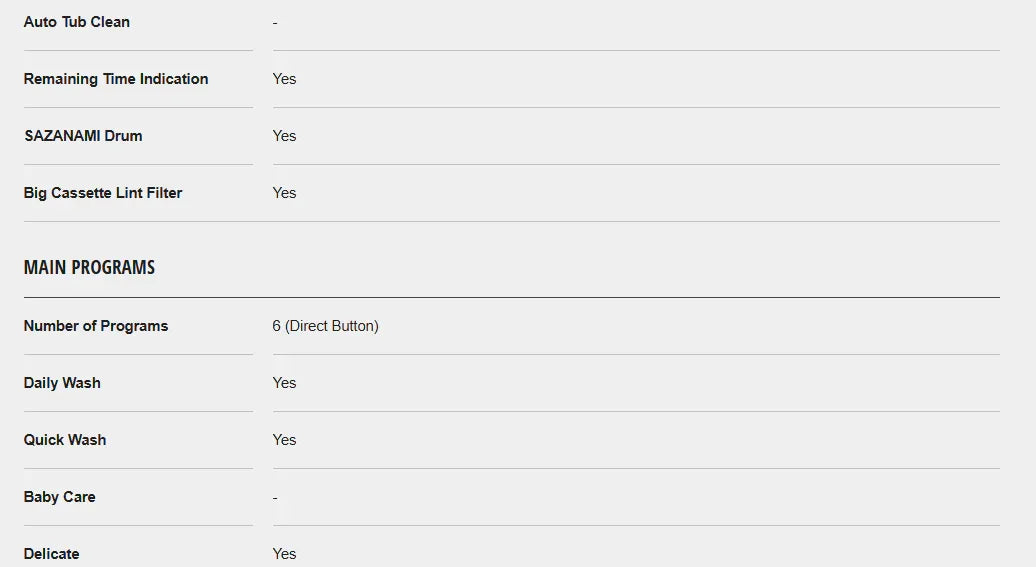Select the Quick Wash label
Screen dimensions: 1036x567
[x=65, y=440]
